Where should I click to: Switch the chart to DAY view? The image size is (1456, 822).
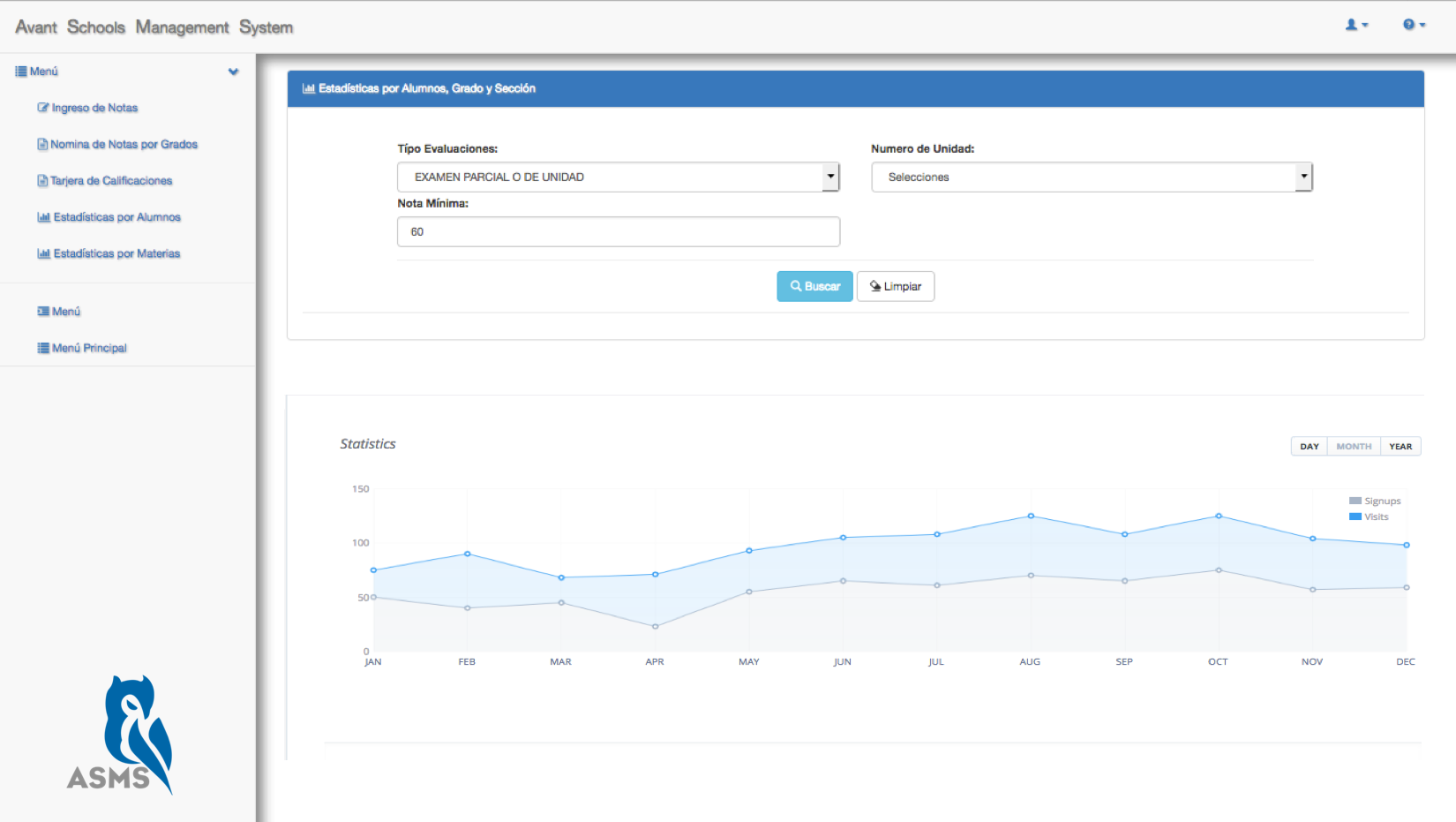1309,447
